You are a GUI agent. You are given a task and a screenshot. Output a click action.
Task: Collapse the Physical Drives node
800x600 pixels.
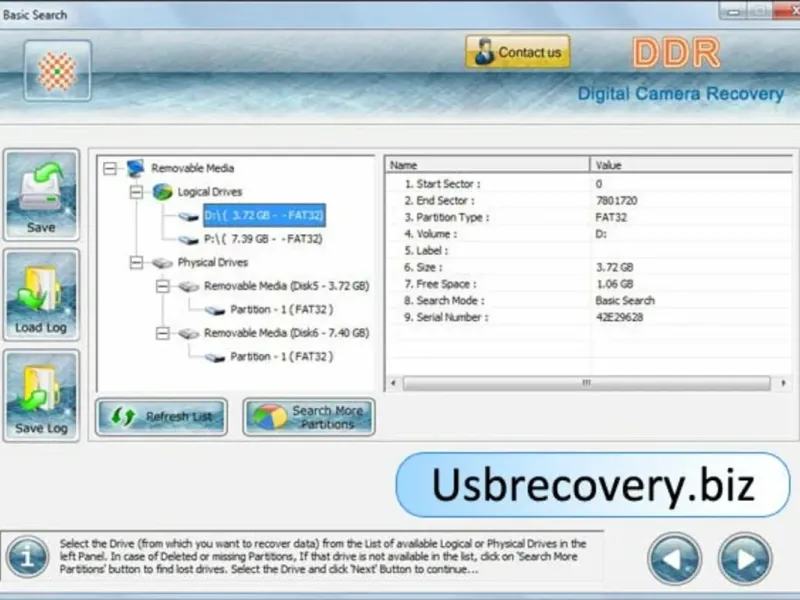(136, 262)
